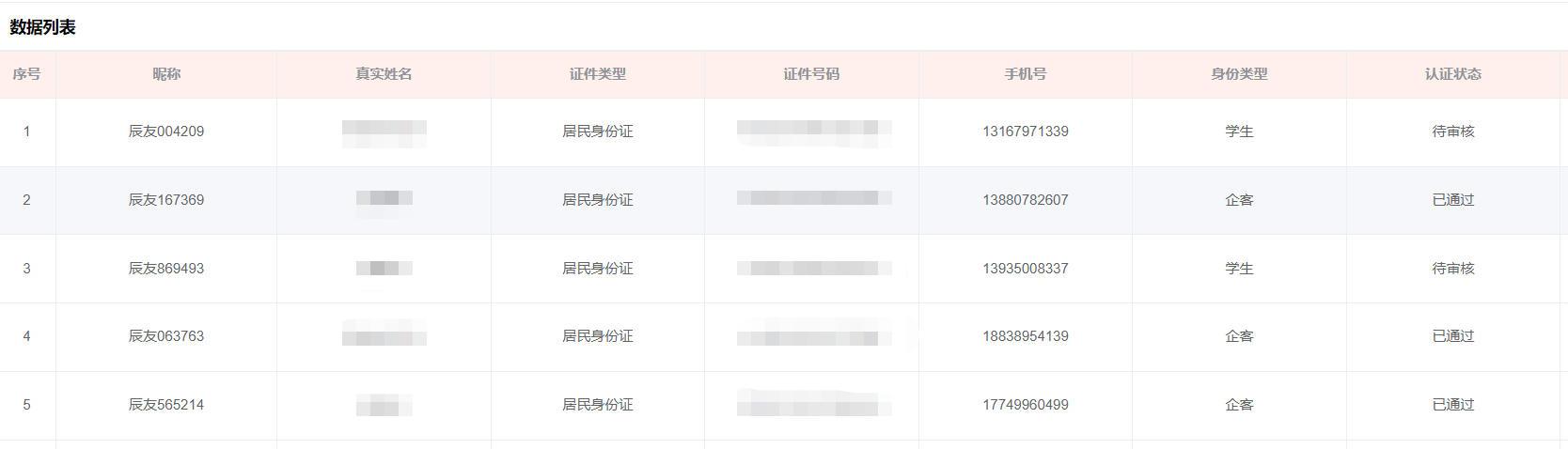Image resolution: width=1568 pixels, height=449 pixels.
Task: Click 学生 identity type in row 3
Action: pyautogui.click(x=1239, y=269)
